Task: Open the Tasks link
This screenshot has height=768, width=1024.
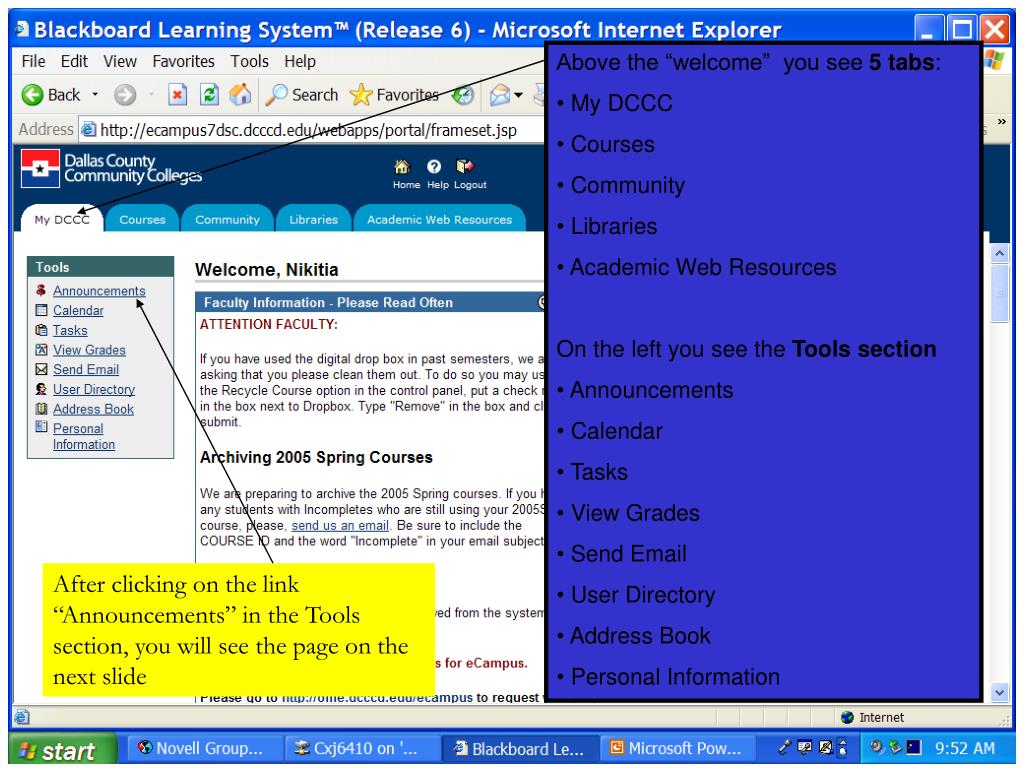Action: click(70, 330)
